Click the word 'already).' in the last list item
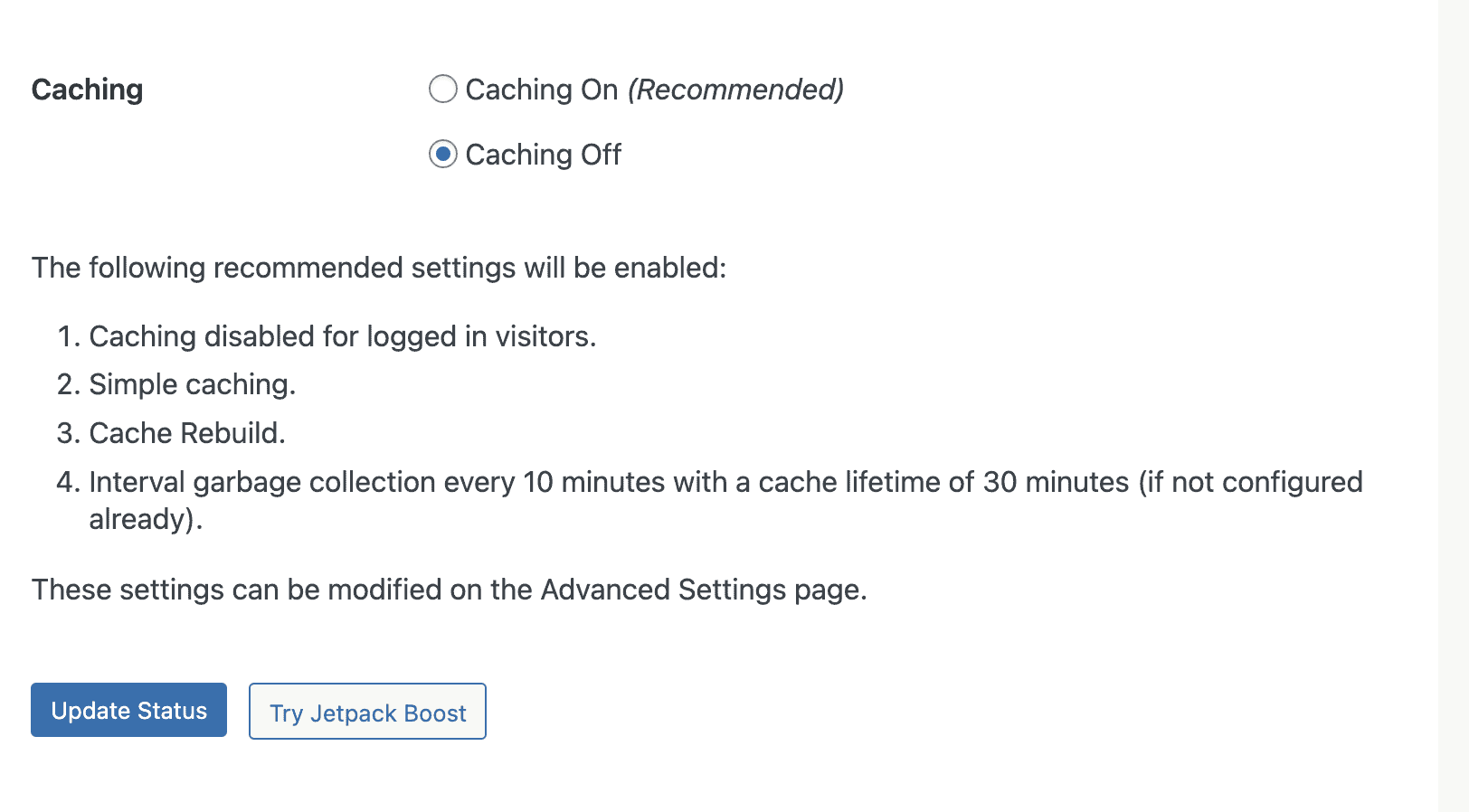The width and height of the screenshot is (1469, 812). tap(146, 519)
